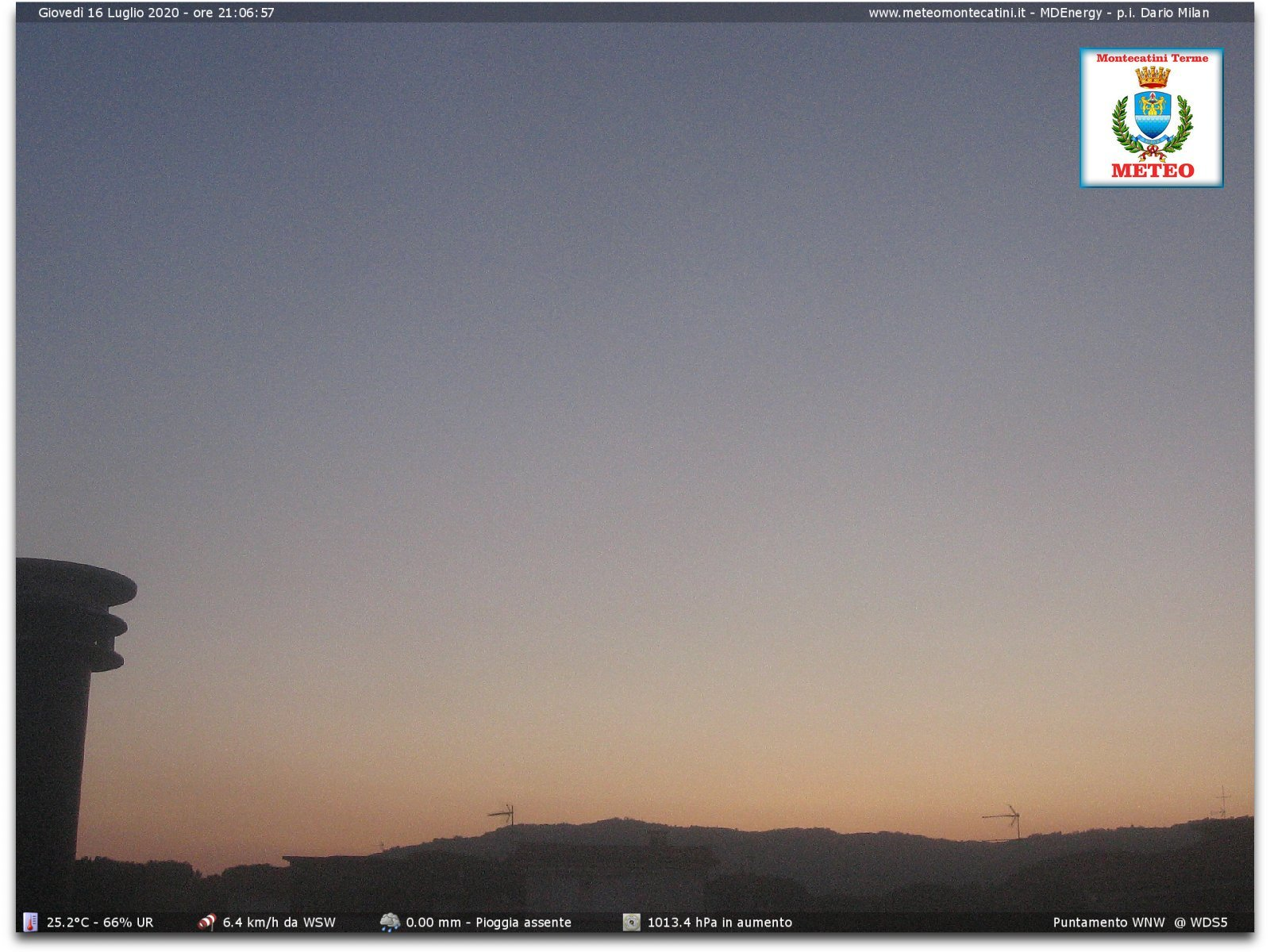Click the date text 'Giovedì 16 Luglio 2020'
The height and width of the screenshot is (952, 1270).
[109, 13]
